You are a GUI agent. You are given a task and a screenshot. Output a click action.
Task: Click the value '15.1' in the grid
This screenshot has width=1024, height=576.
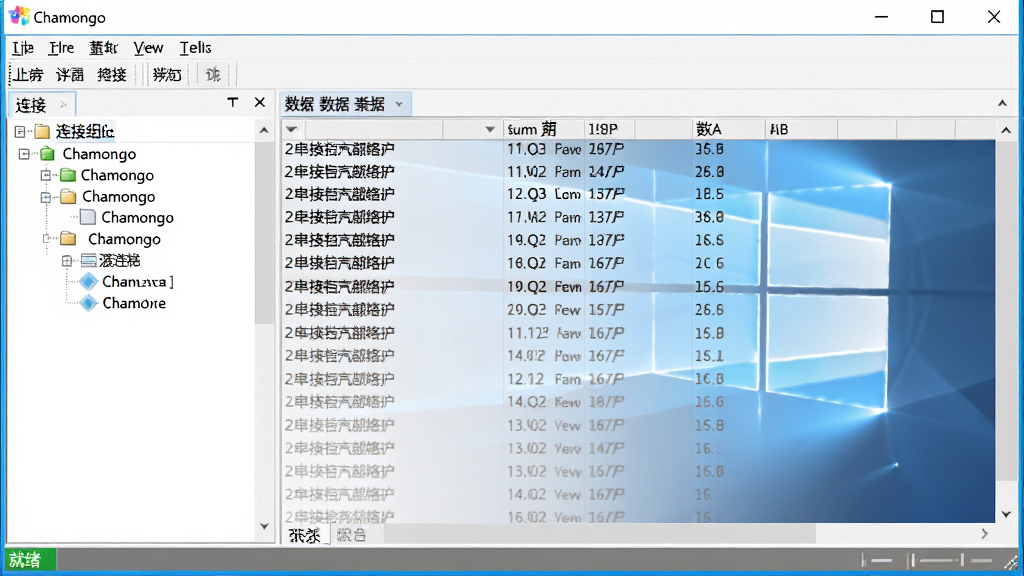pyautogui.click(x=709, y=356)
